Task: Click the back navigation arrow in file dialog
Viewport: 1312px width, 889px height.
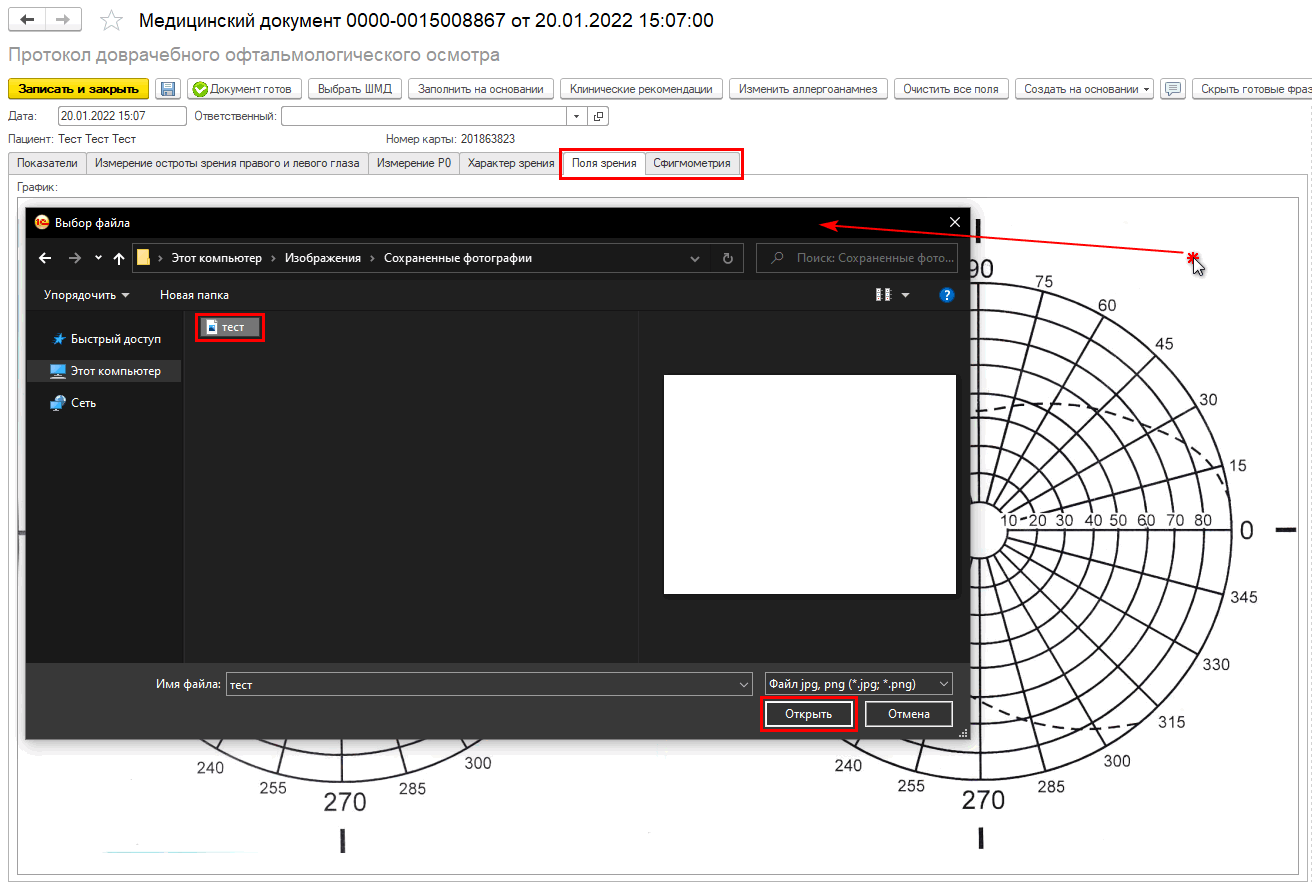Action: click(45, 258)
